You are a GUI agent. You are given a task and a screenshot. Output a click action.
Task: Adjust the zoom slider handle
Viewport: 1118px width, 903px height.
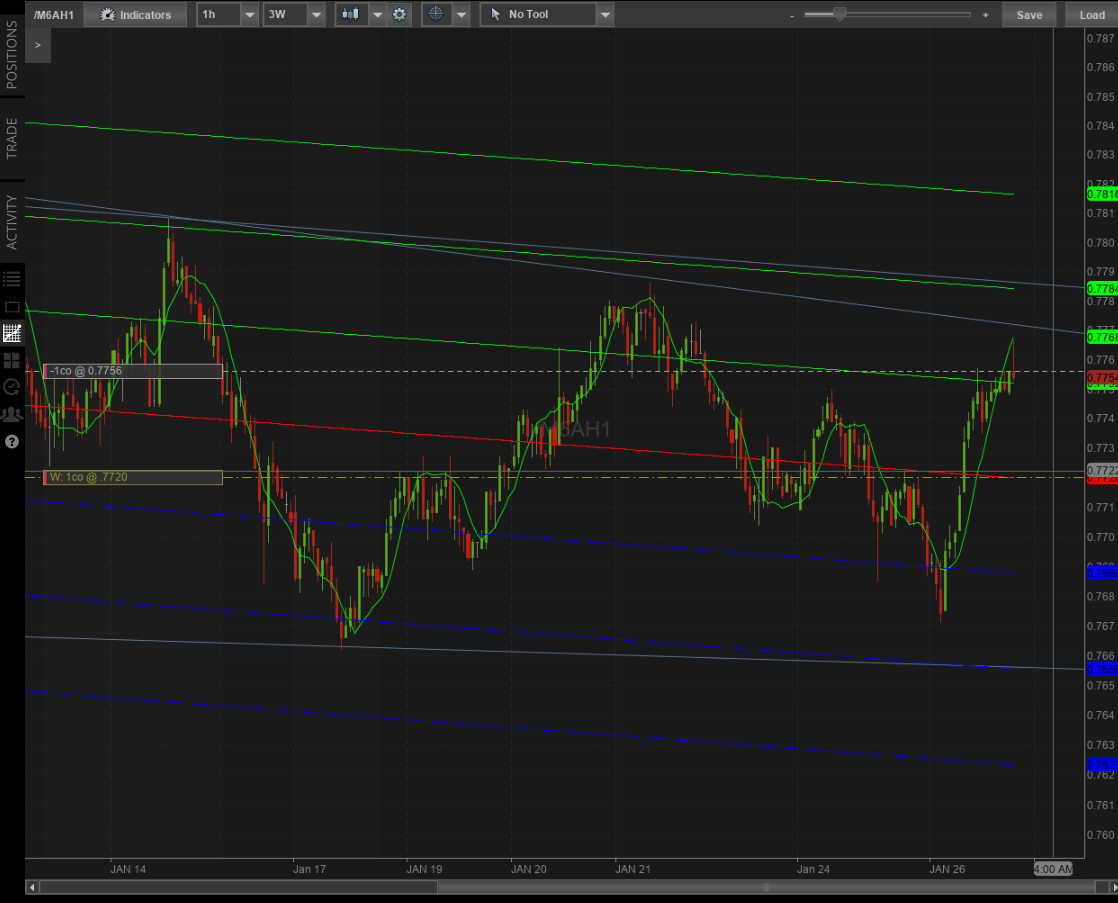(840, 14)
